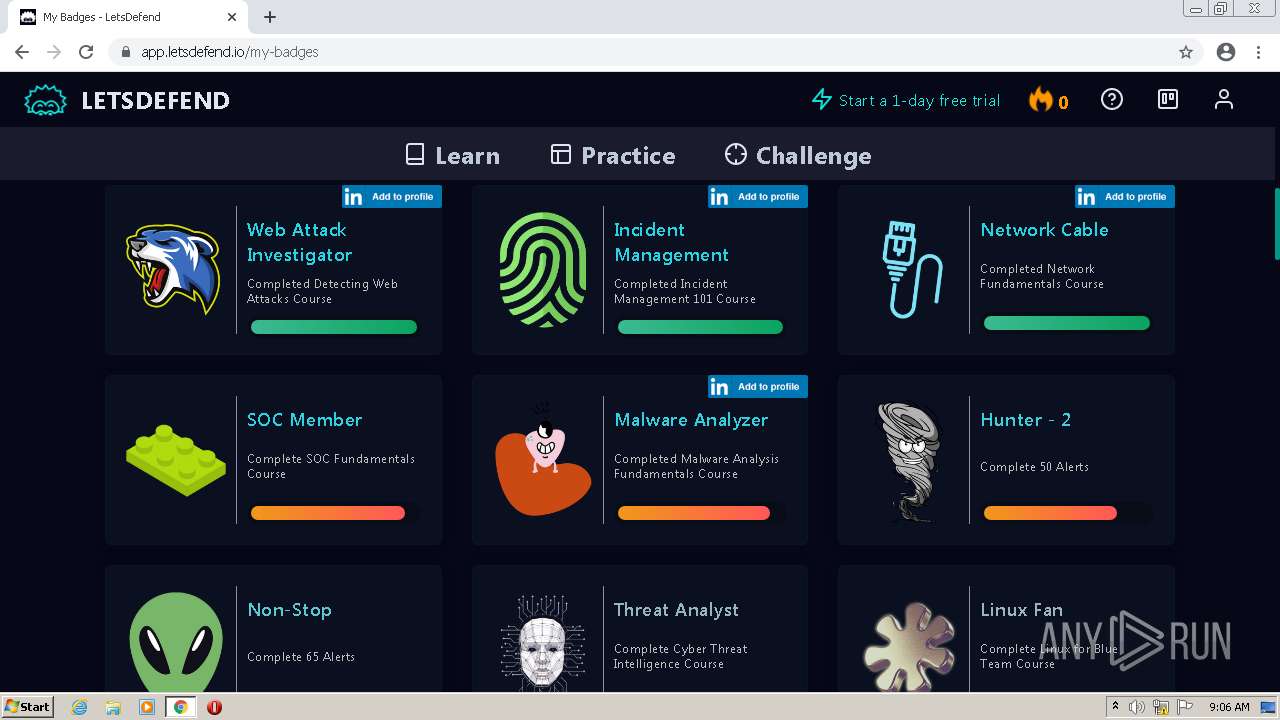This screenshot has width=1280, height=720.
Task: Click the Hunter - 2 title
Action: point(1025,420)
